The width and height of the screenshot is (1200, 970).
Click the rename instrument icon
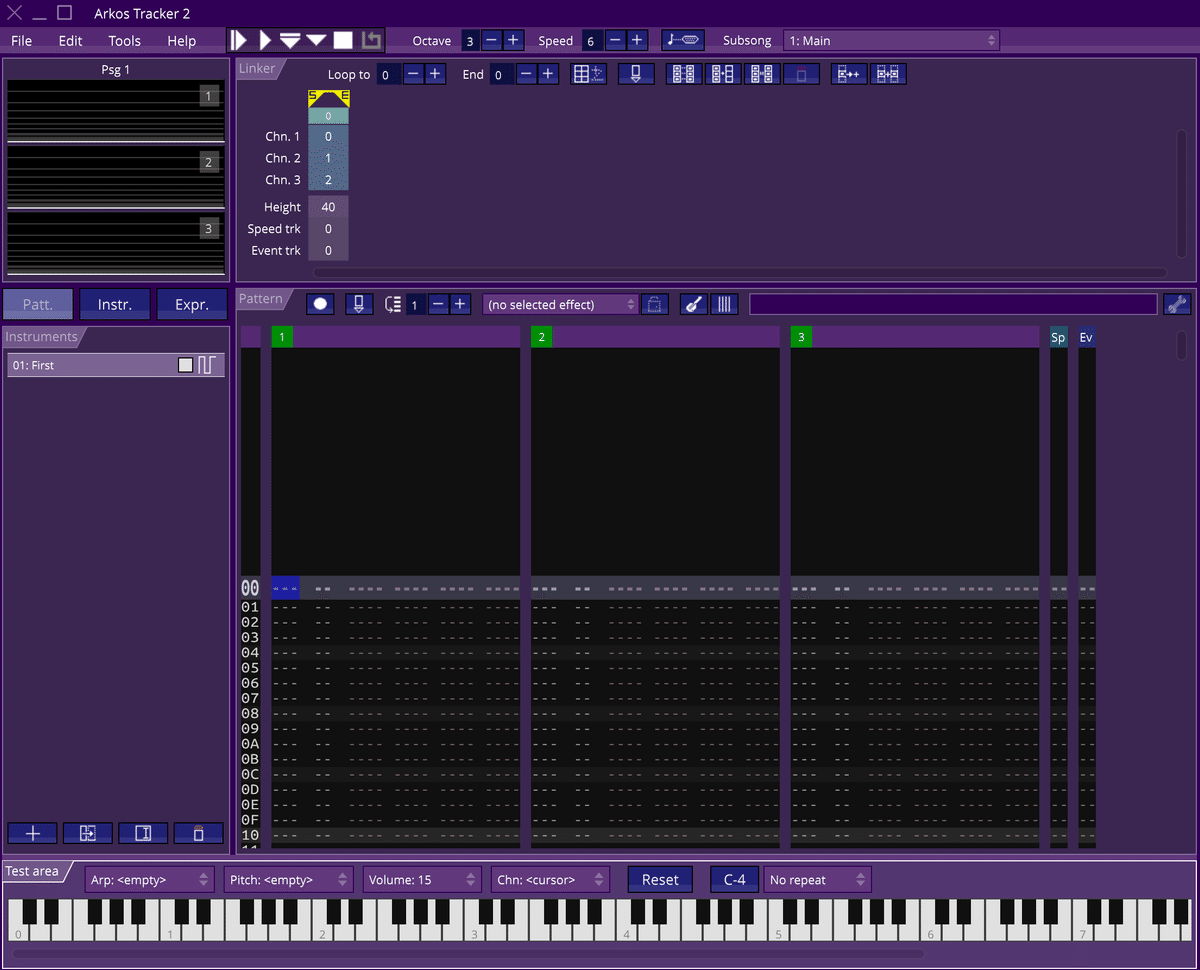(x=143, y=833)
